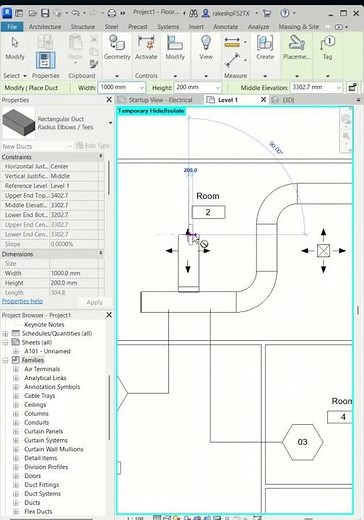Viewport: 364px width, 520px height.
Task: Open the Height dropdown on options bar
Action: click(218, 88)
